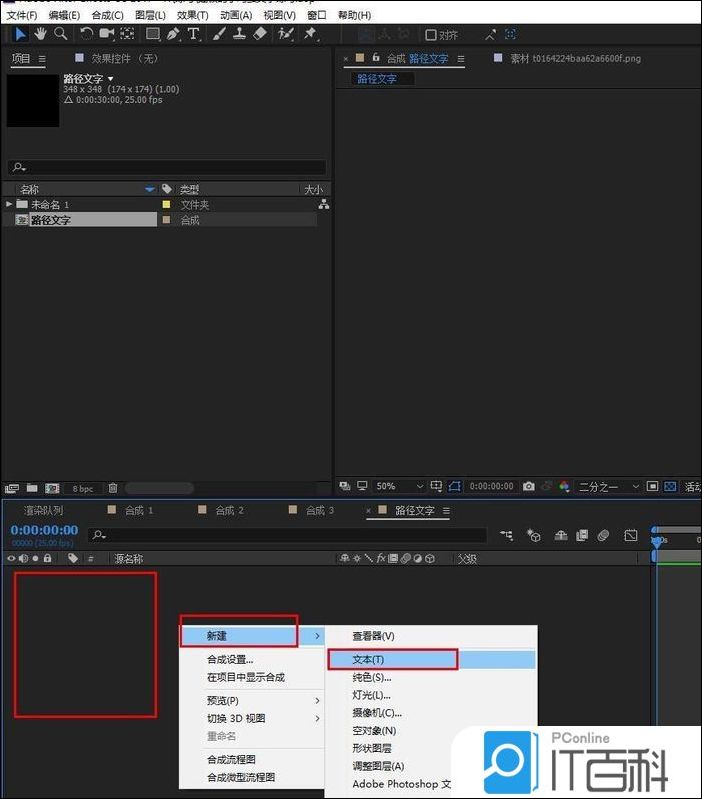Create a new composition from project panel footer
This screenshot has width=702, height=799.
[52, 488]
